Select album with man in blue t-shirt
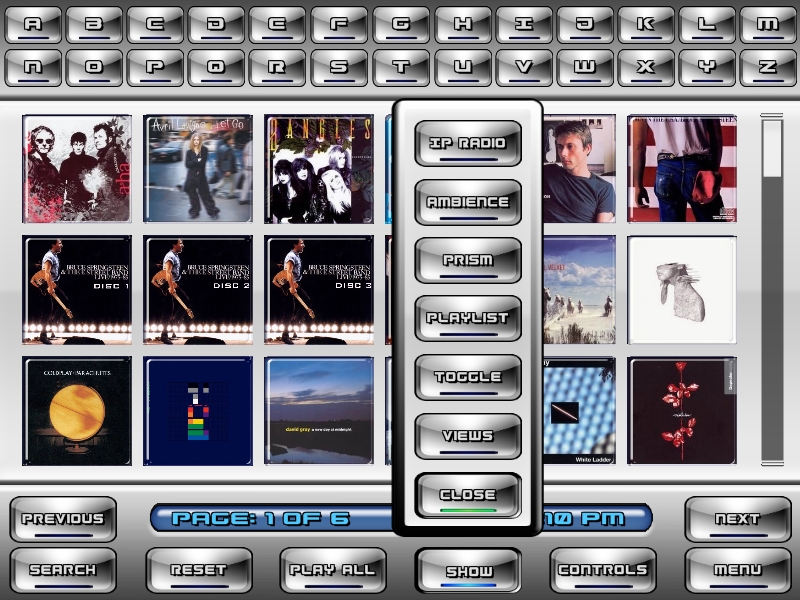The height and width of the screenshot is (600, 800). [579, 169]
